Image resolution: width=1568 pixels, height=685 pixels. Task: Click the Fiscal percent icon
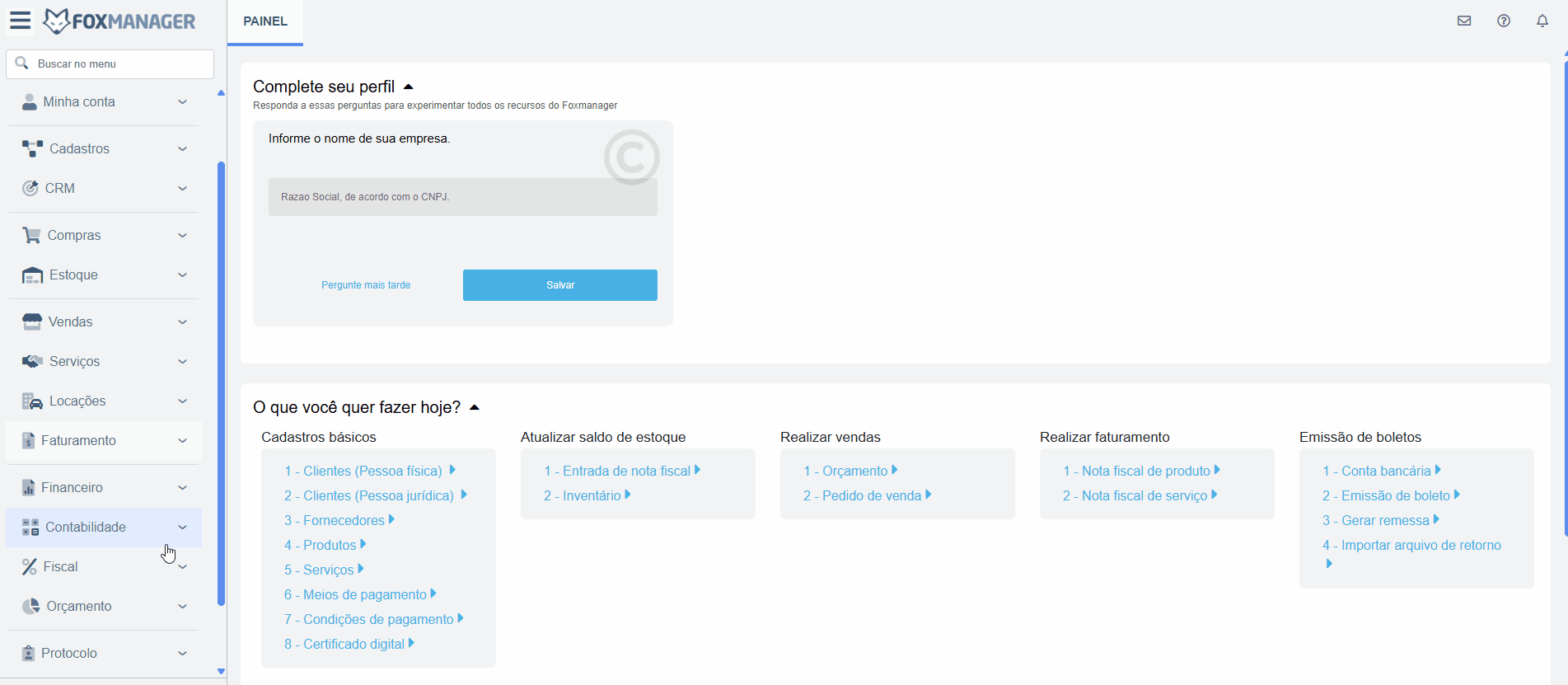tap(30, 566)
